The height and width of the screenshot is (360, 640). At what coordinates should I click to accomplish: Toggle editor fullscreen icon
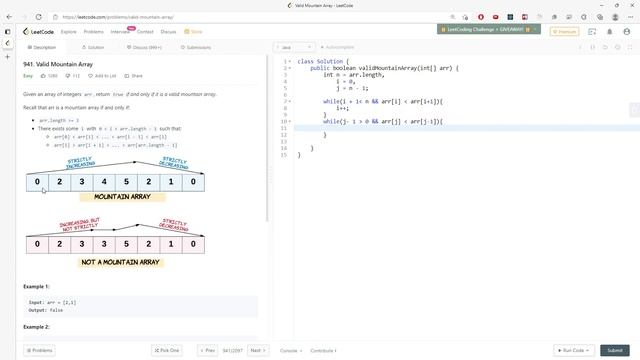point(630,47)
